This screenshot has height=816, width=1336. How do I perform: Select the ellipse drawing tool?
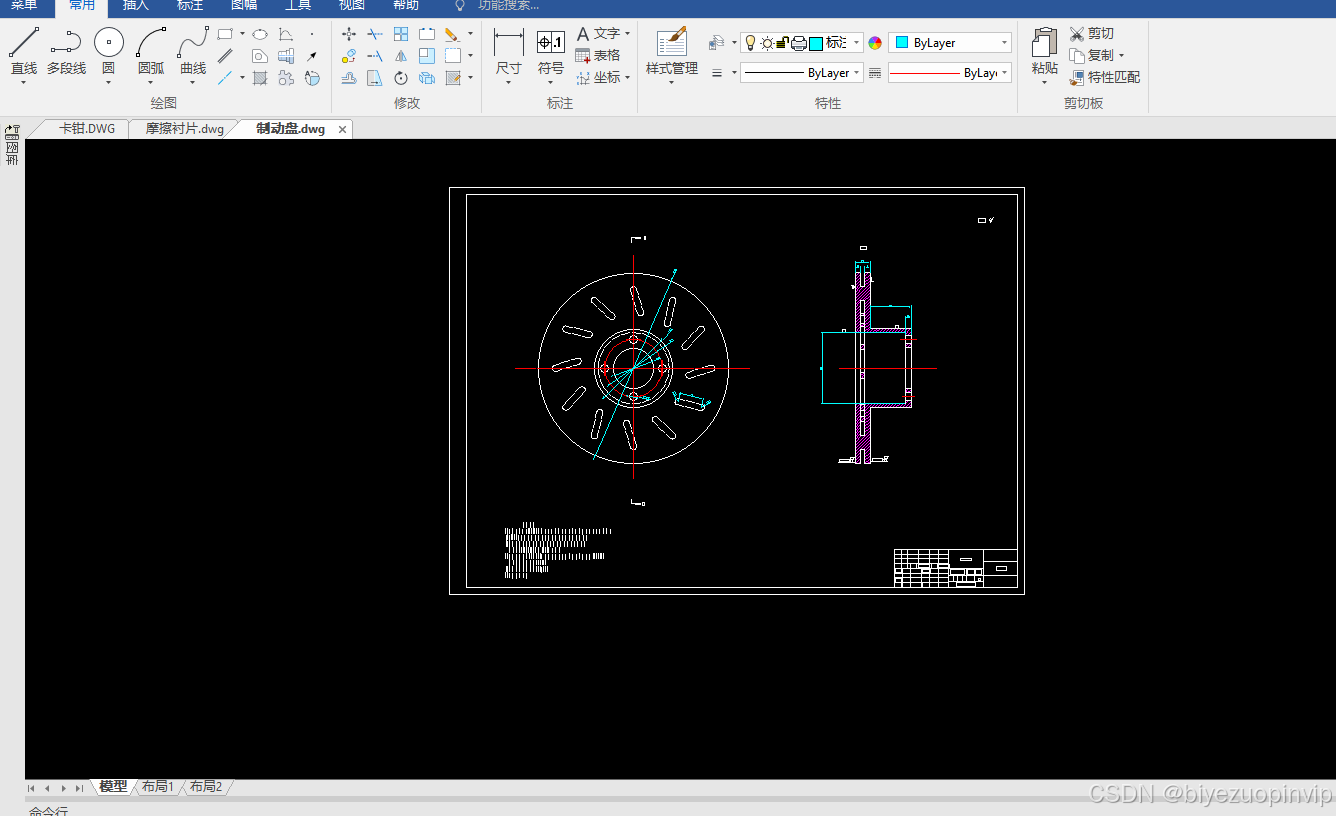[x=260, y=34]
